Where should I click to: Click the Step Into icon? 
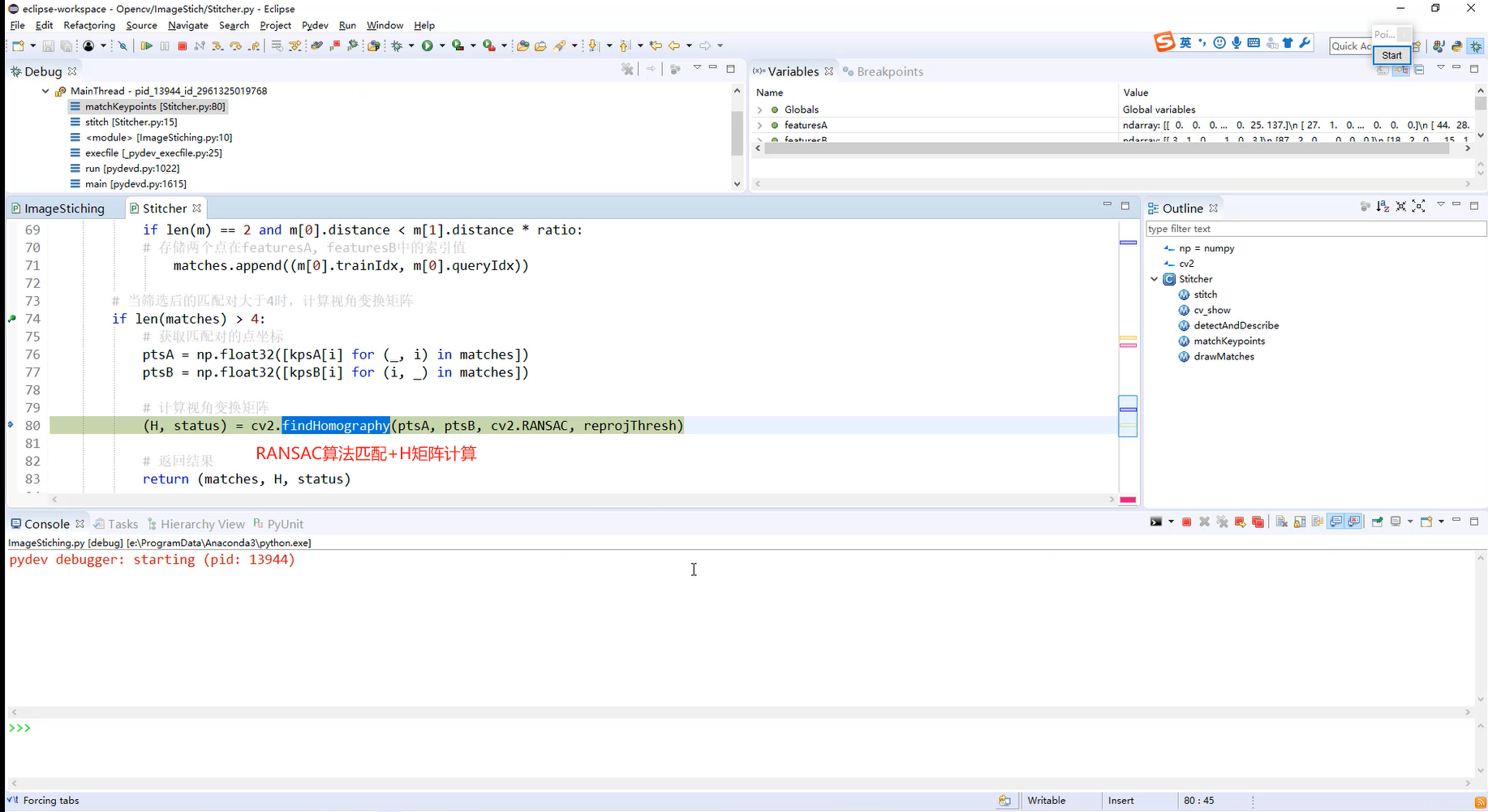[x=217, y=45]
